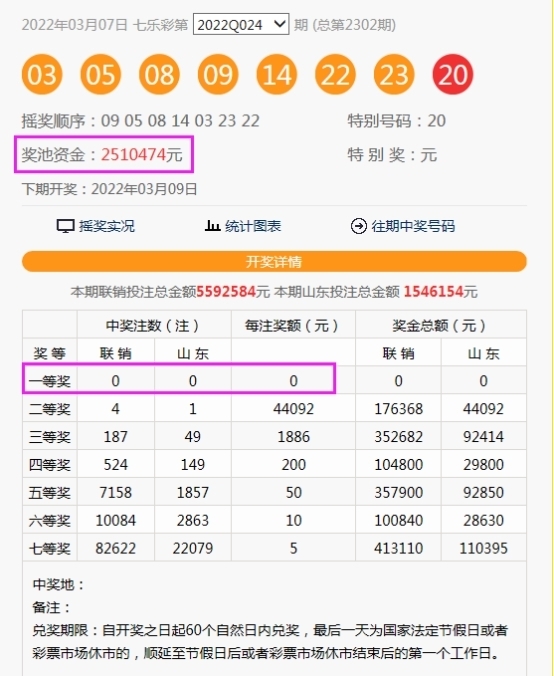Click second prize total 176368

398,409
